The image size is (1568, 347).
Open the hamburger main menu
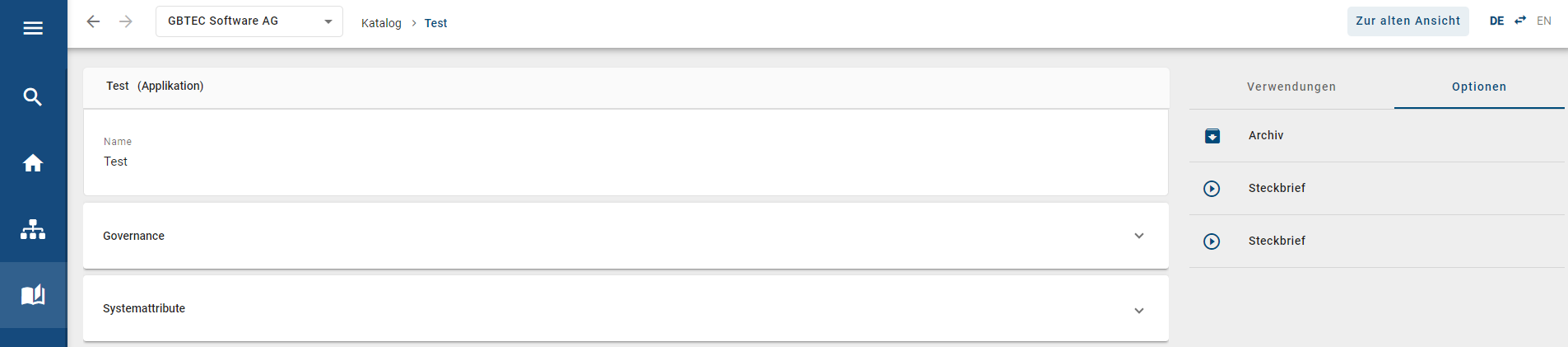[33, 29]
